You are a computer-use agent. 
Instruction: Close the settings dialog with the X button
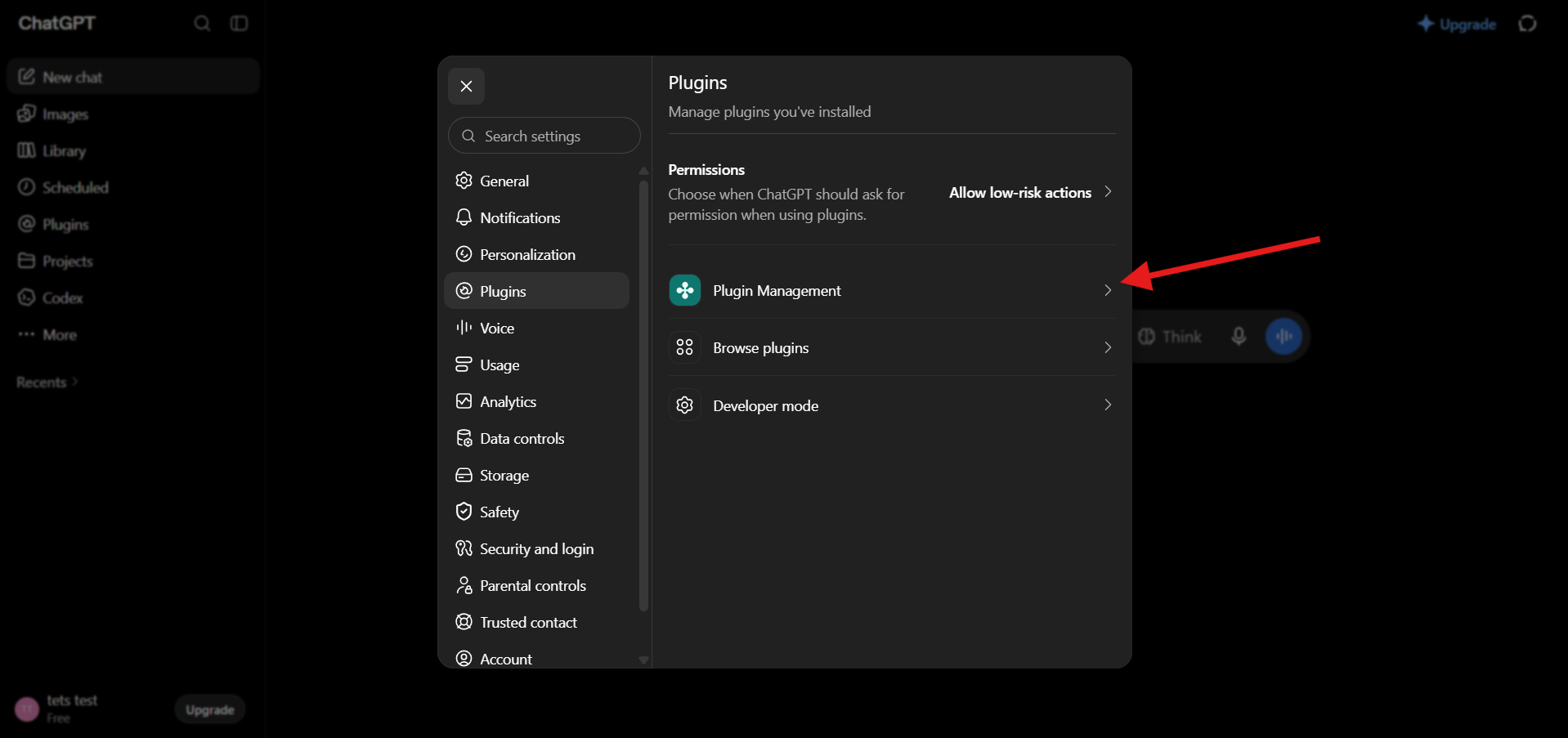[x=466, y=86]
